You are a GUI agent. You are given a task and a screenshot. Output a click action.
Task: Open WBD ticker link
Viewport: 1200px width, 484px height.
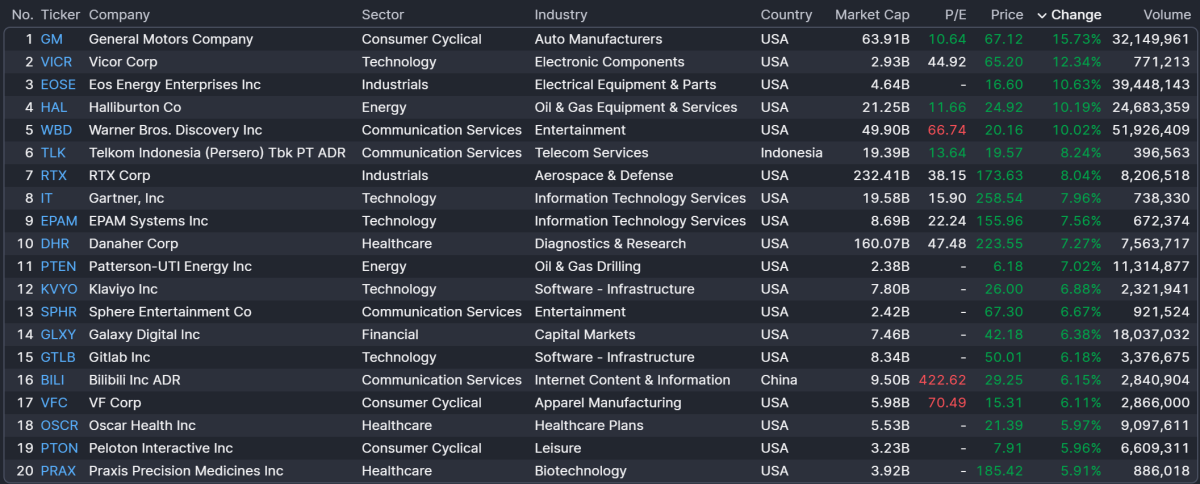click(56, 130)
